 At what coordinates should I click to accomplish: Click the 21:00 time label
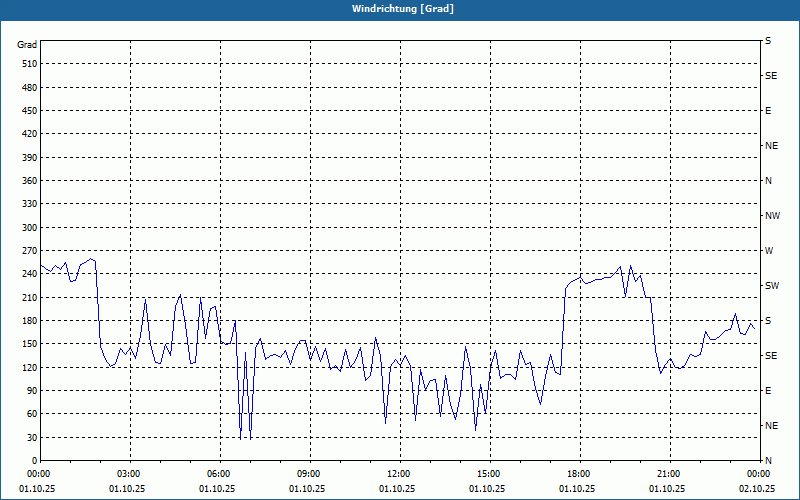pos(670,474)
